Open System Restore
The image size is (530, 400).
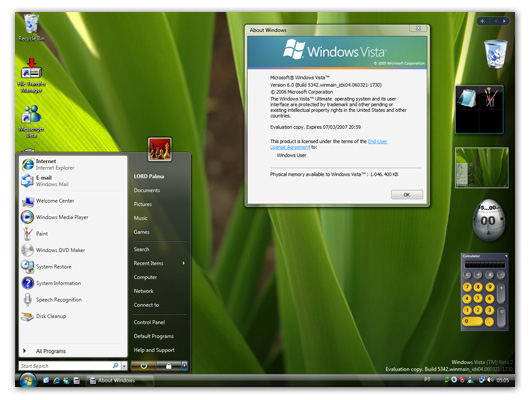pos(73,267)
